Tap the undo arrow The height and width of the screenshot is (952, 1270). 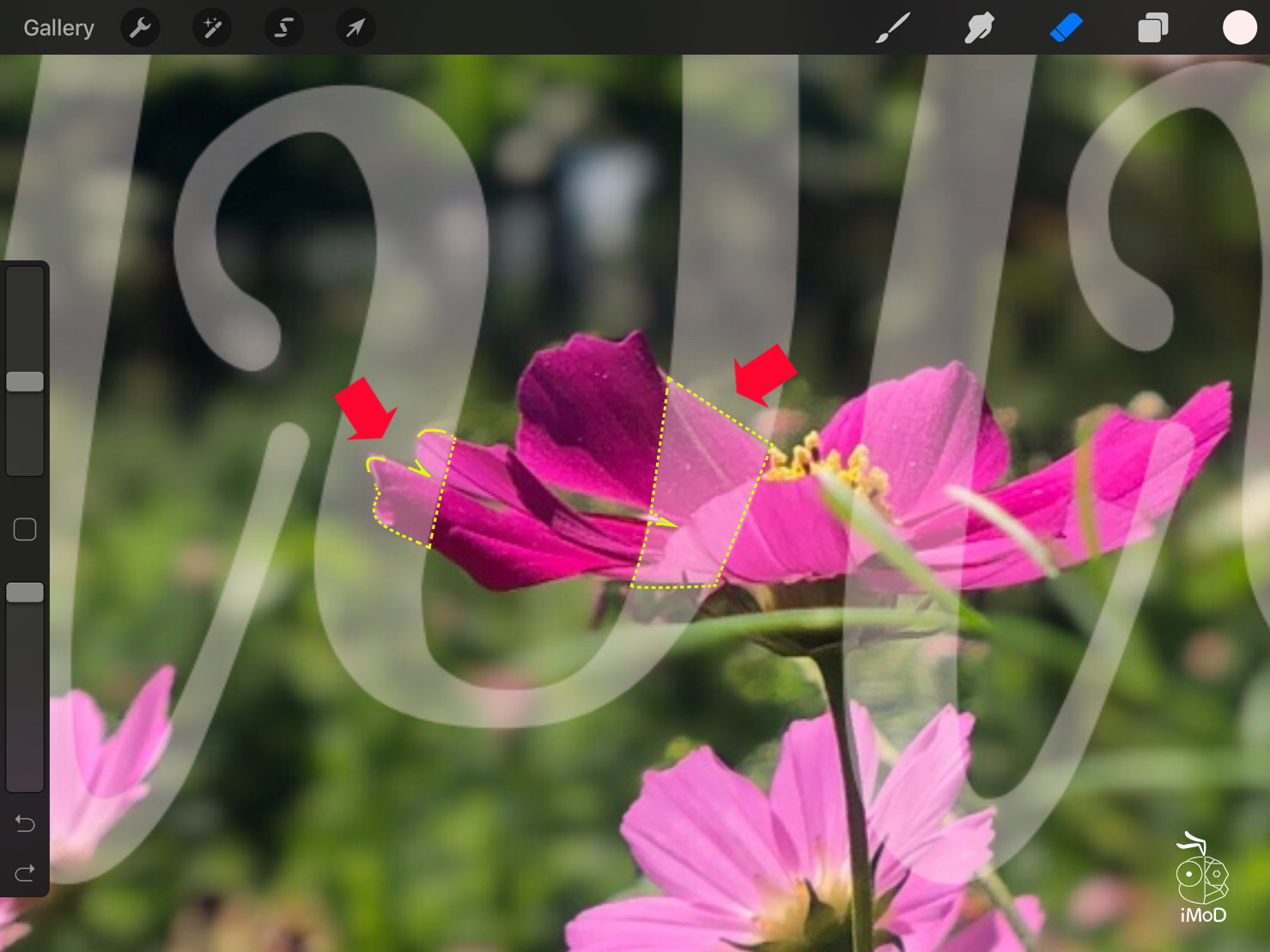click(24, 822)
